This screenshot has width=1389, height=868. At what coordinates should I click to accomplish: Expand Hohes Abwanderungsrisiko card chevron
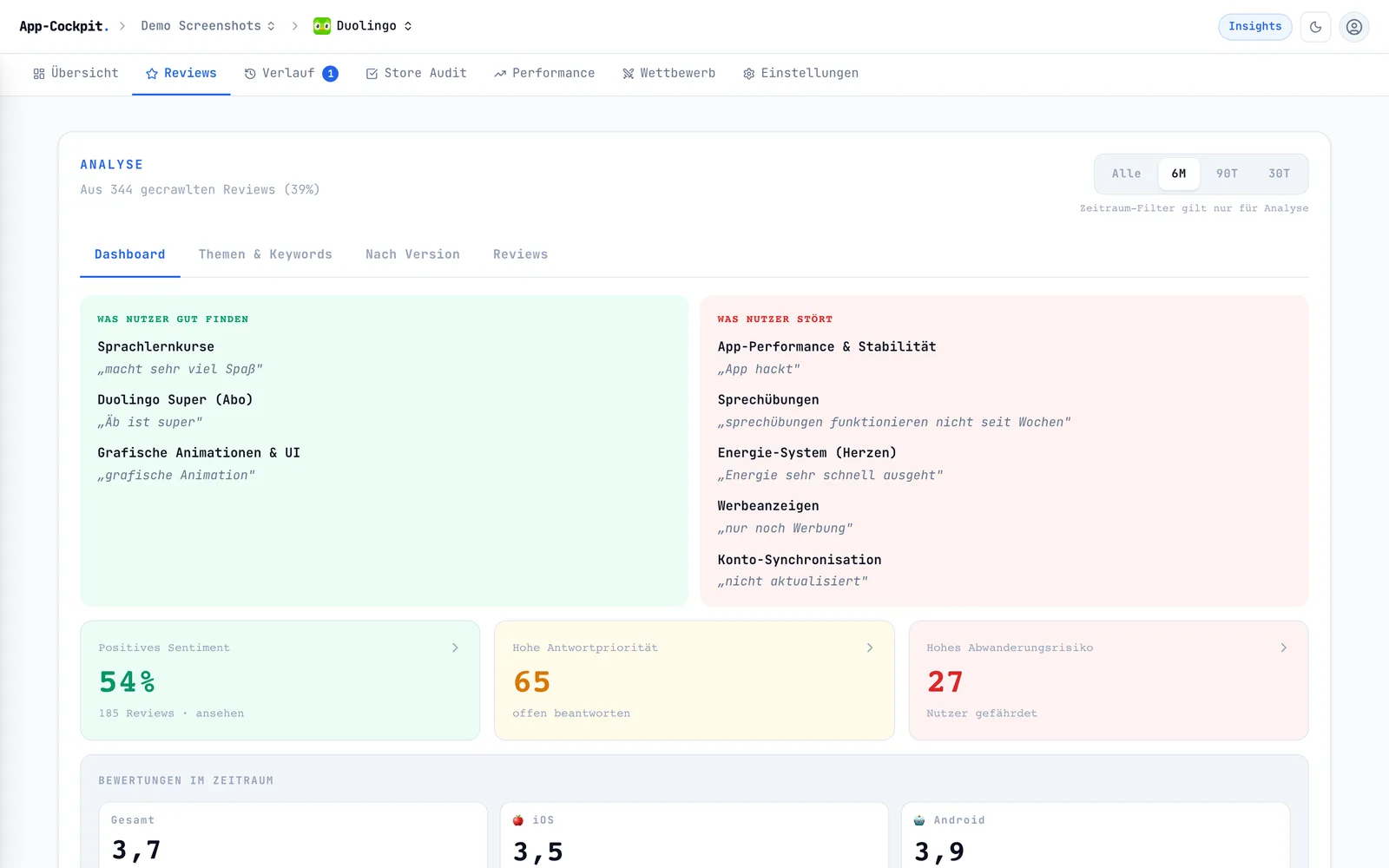click(x=1284, y=648)
